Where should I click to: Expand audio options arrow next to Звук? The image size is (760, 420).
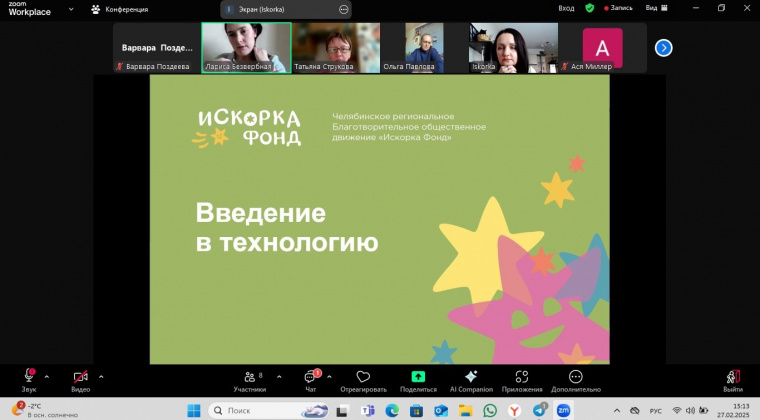coord(47,376)
